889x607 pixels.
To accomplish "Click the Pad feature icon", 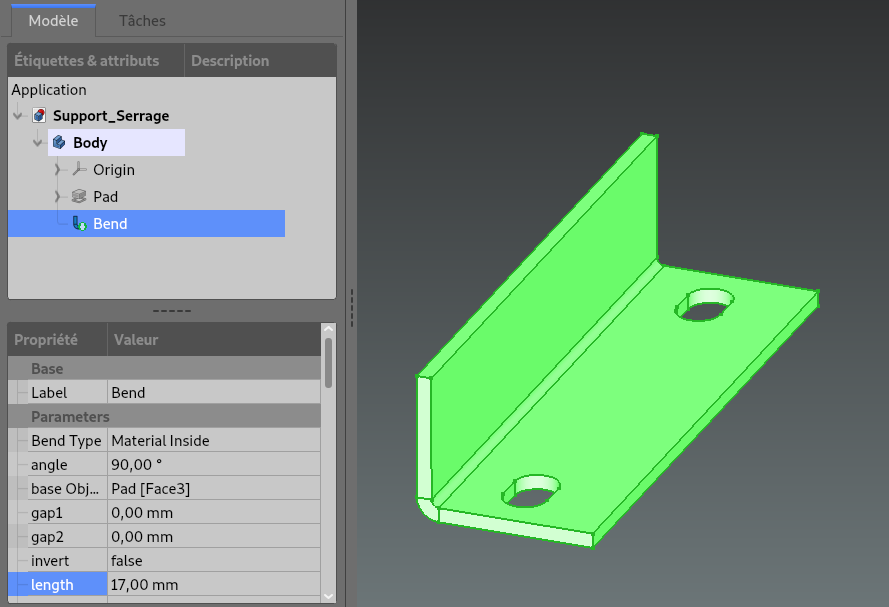I will (80, 197).
